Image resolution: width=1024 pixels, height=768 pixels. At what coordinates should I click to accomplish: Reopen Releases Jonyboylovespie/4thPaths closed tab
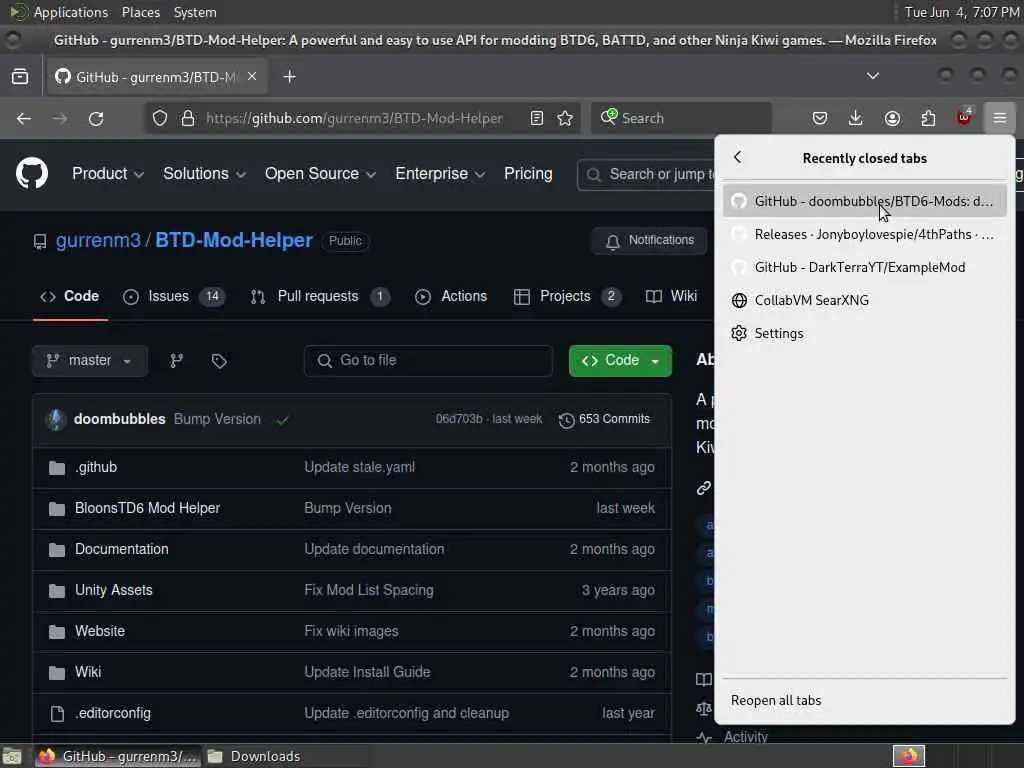[x=864, y=234]
